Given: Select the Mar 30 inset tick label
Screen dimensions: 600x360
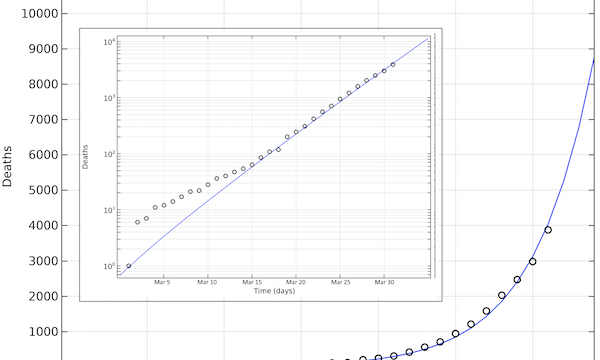Looking at the screenshot, I should point(384,282).
